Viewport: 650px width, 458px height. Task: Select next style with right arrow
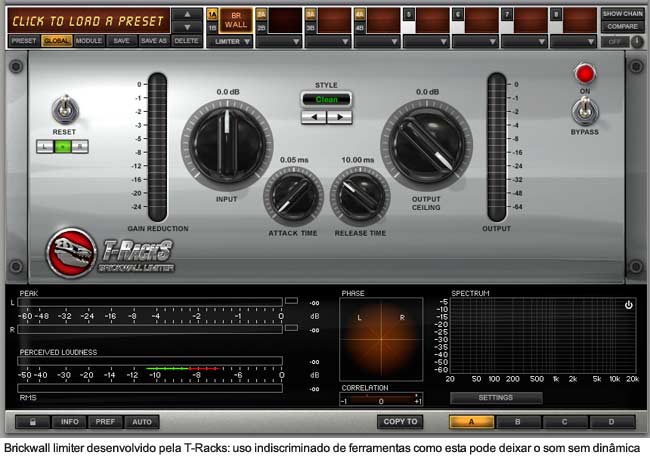pos(339,117)
